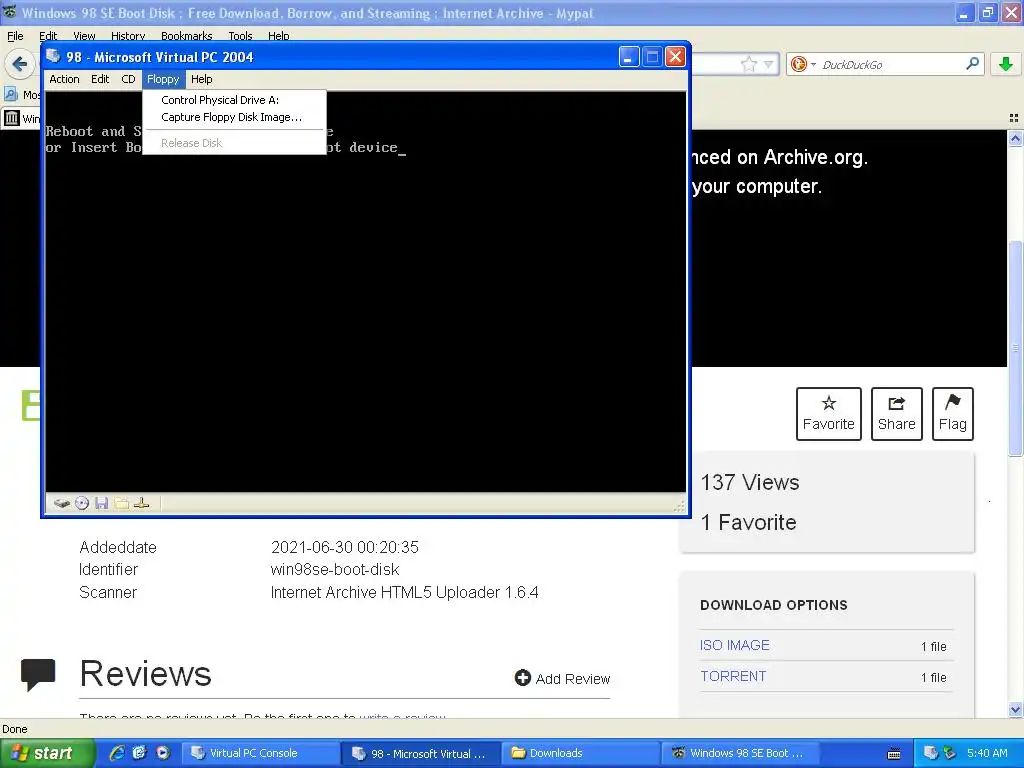Open the Edit menu in Virtual PC
The height and width of the screenshot is (768, 1024).
tap(100, 79)
